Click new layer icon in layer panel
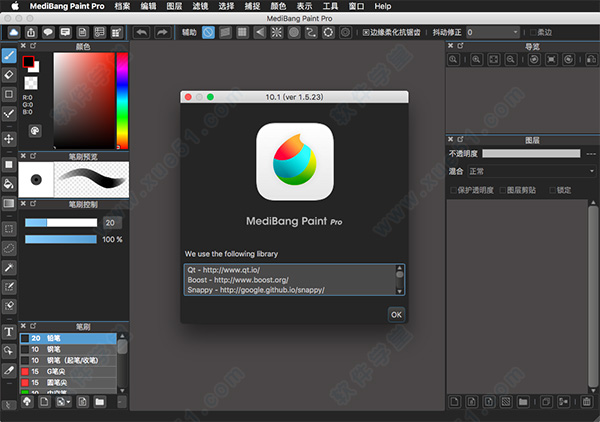This screenshot has width=600, height=422. pos(455,401)
